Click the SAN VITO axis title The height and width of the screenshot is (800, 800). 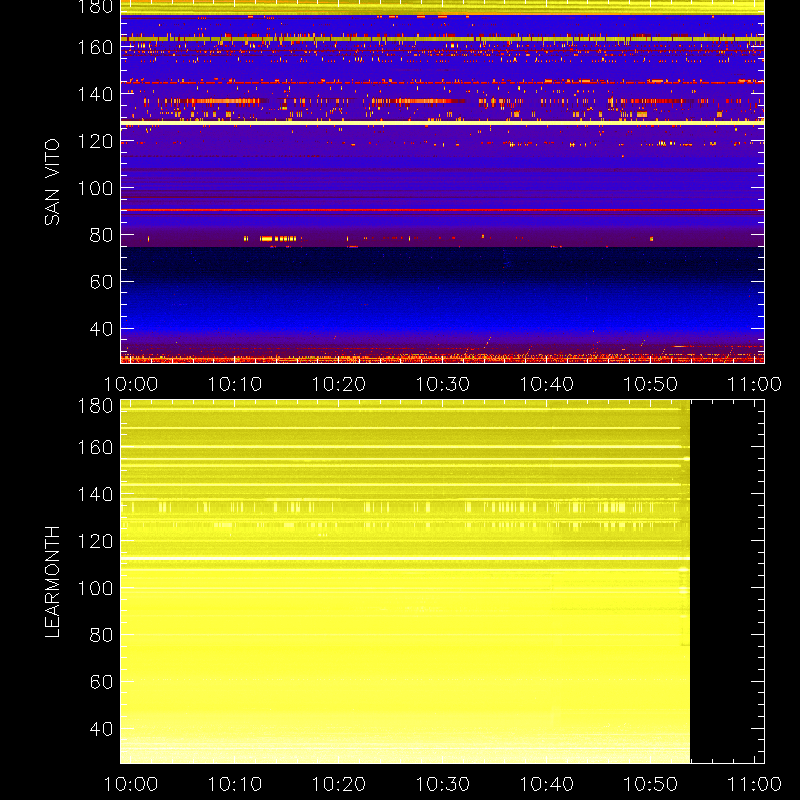[x=52, y=182]
